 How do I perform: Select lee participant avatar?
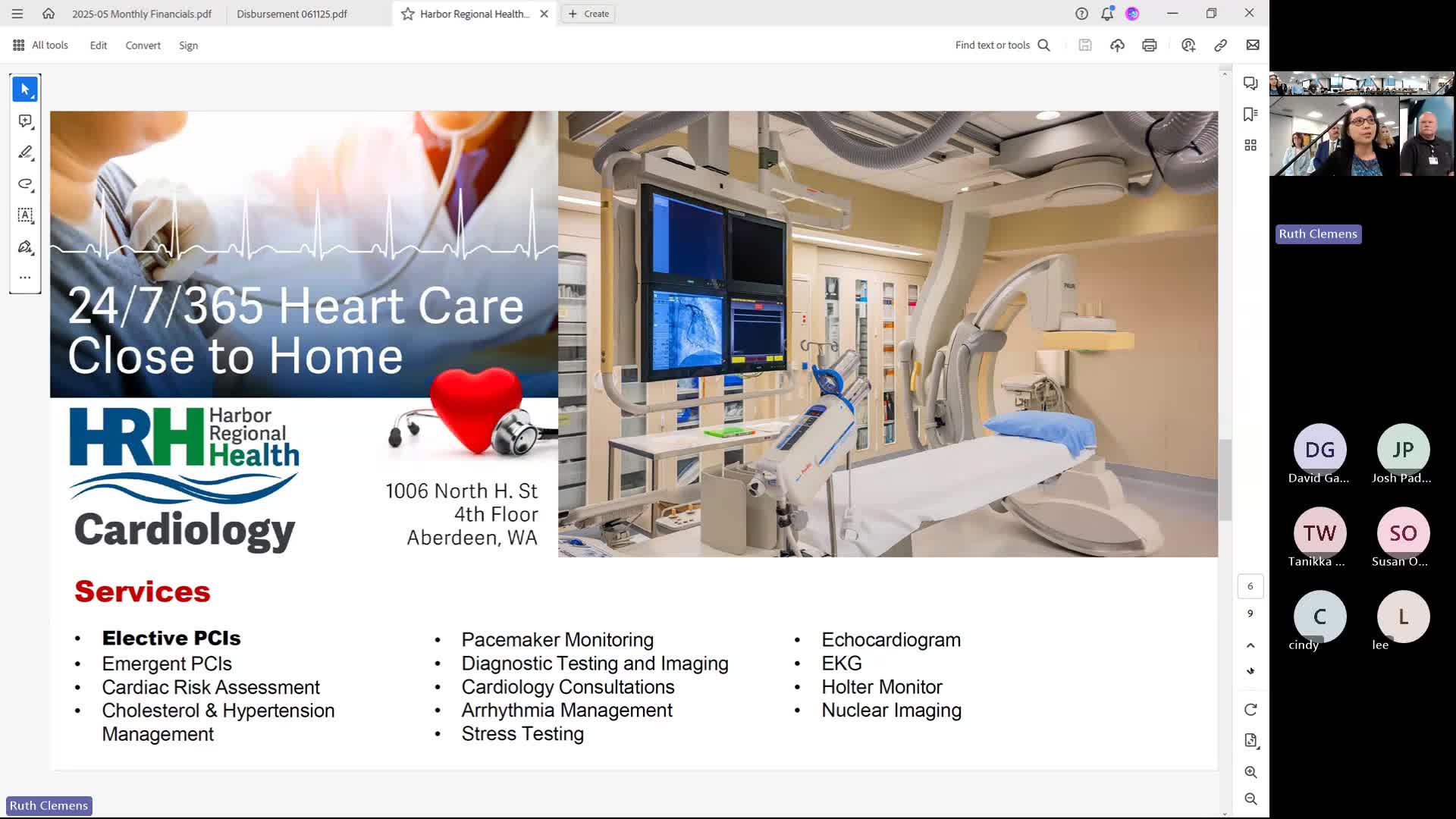1403,617
